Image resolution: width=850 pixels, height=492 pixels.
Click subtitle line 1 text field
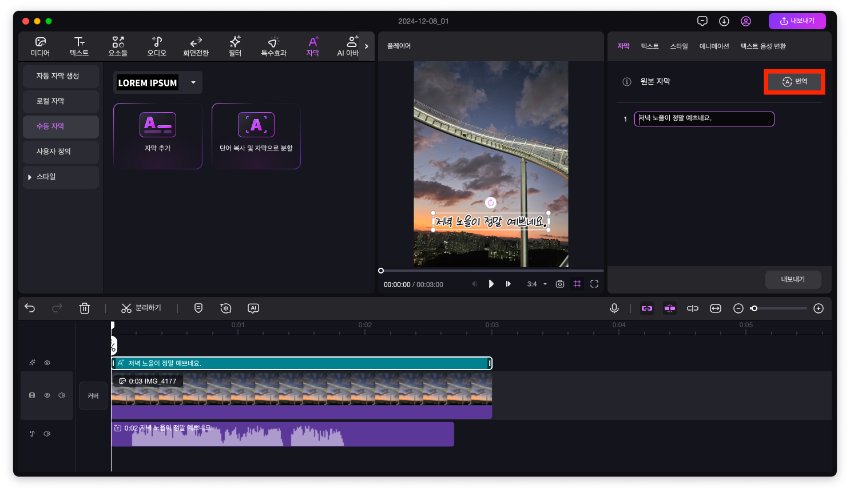(x=704, y=119)
